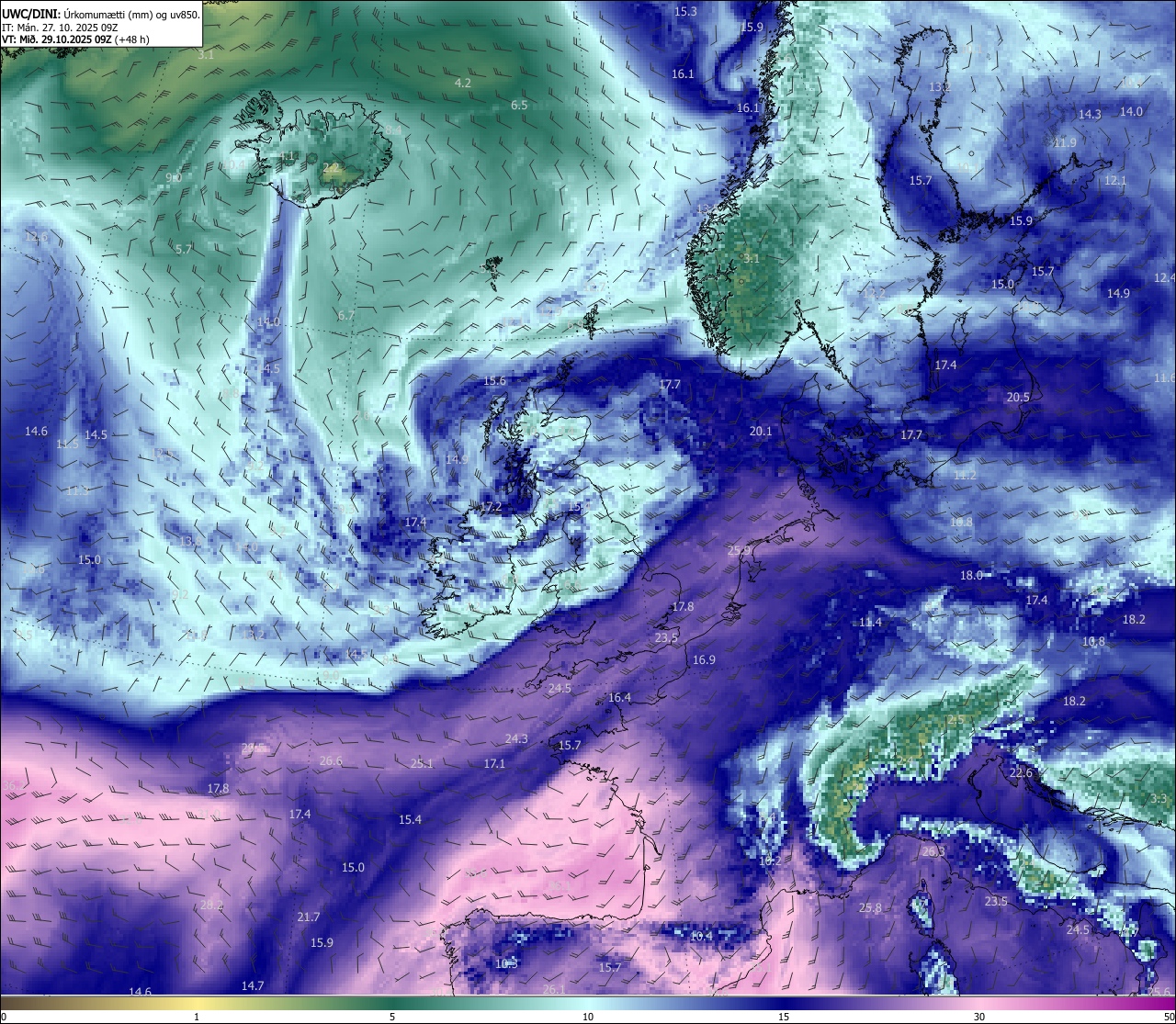Viewport: 1176px width, 1024px height.
Task: Click the map value 25.8
Action: coord(870,908)
